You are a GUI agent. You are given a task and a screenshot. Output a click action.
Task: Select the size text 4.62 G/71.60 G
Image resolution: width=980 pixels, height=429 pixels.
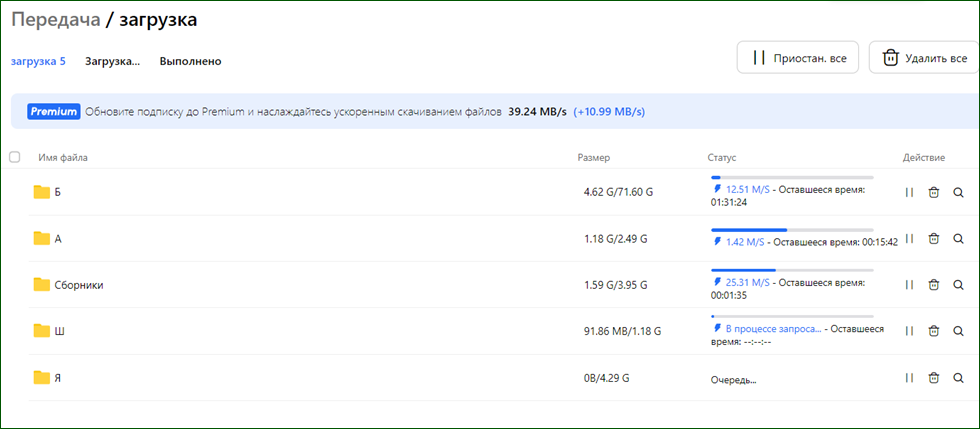pyautogui.click(x=618, y=193)
